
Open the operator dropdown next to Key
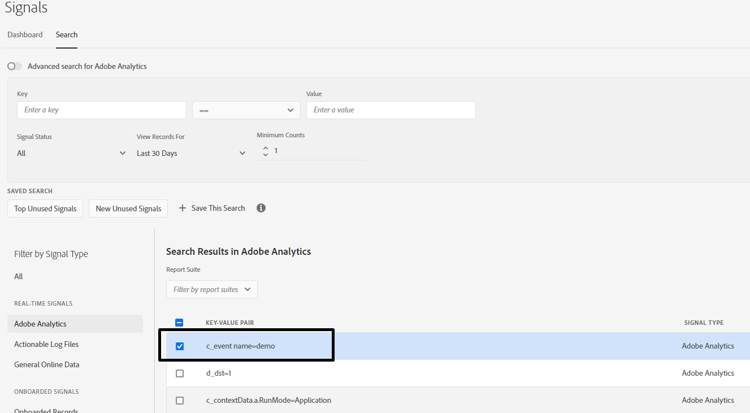tap(246, 110)
